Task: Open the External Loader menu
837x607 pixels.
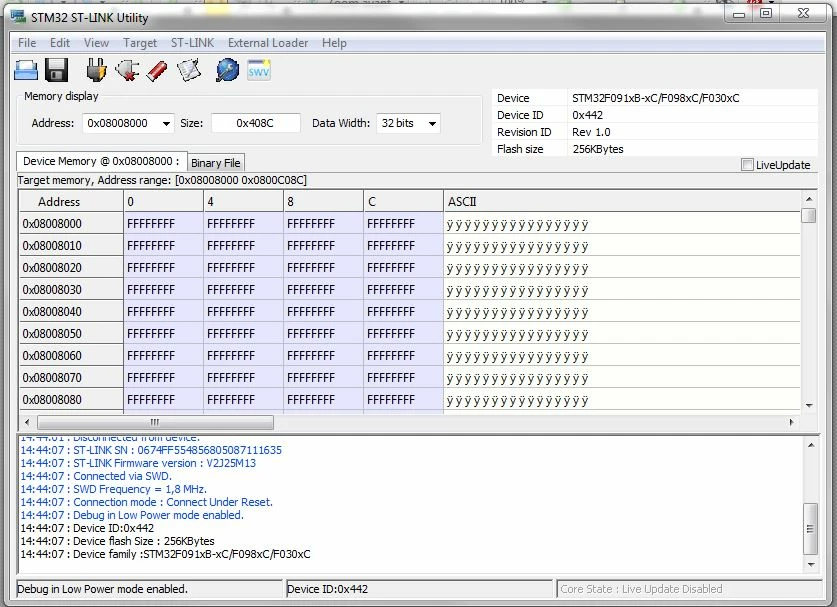Action: [268, 43]
